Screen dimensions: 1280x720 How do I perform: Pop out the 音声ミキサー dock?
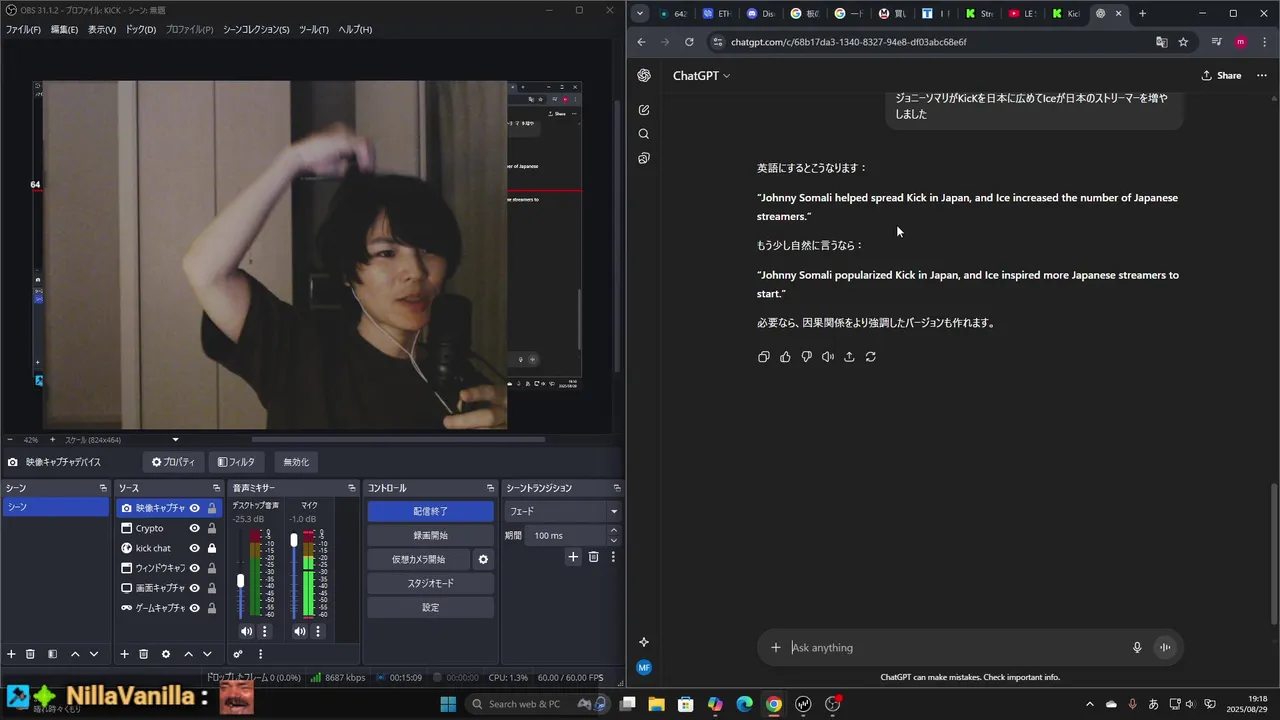[352, 488]
